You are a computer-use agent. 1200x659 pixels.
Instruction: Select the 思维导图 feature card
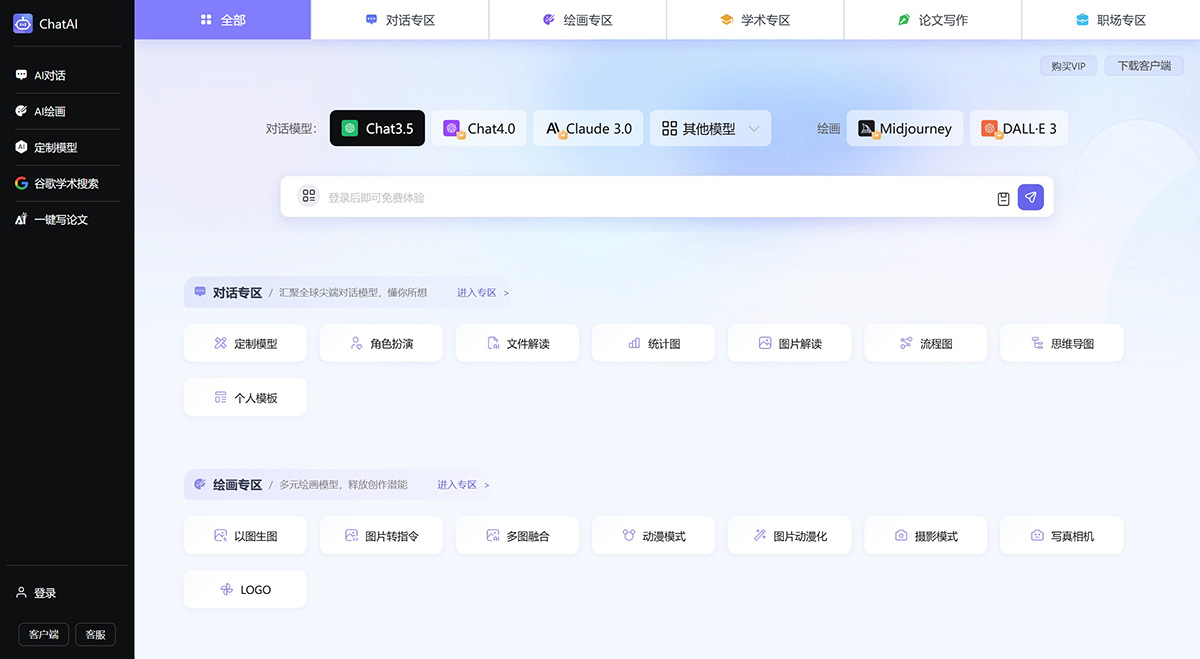1062,343
